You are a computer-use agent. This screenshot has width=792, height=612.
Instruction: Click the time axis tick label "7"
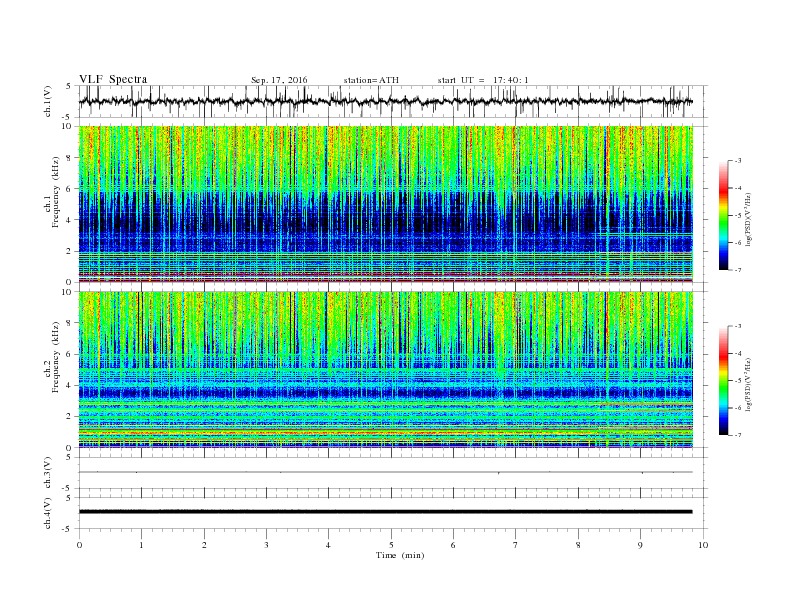click(516, 545)
